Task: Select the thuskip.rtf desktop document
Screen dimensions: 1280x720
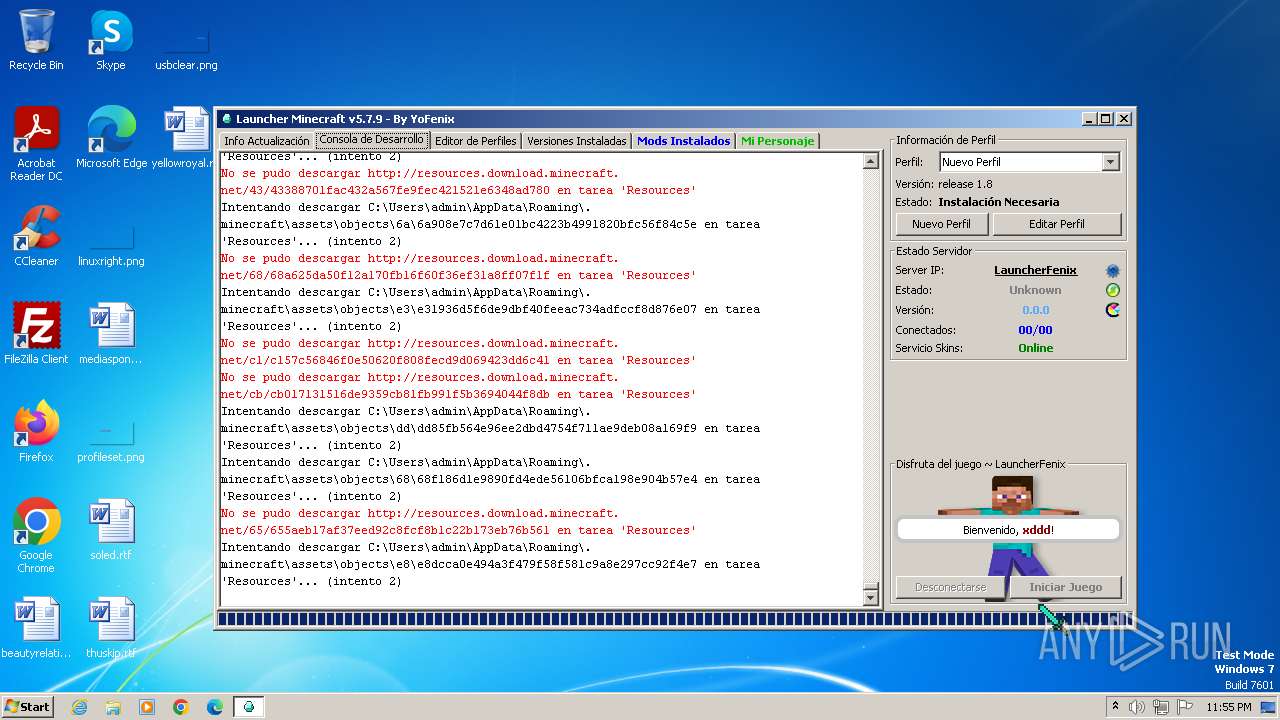Action: (x=111, y=628)
